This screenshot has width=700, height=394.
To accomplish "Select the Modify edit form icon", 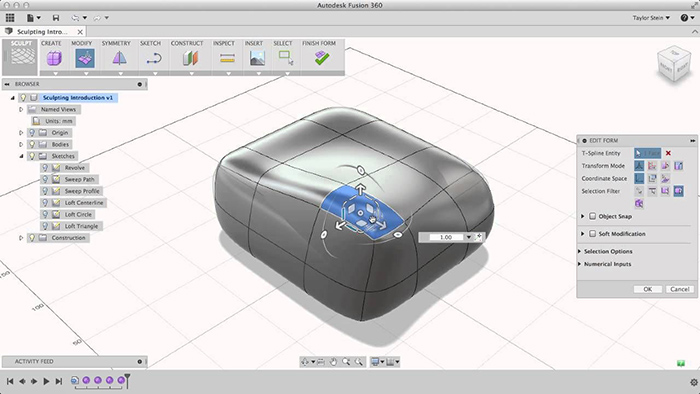I will point(85,58).
